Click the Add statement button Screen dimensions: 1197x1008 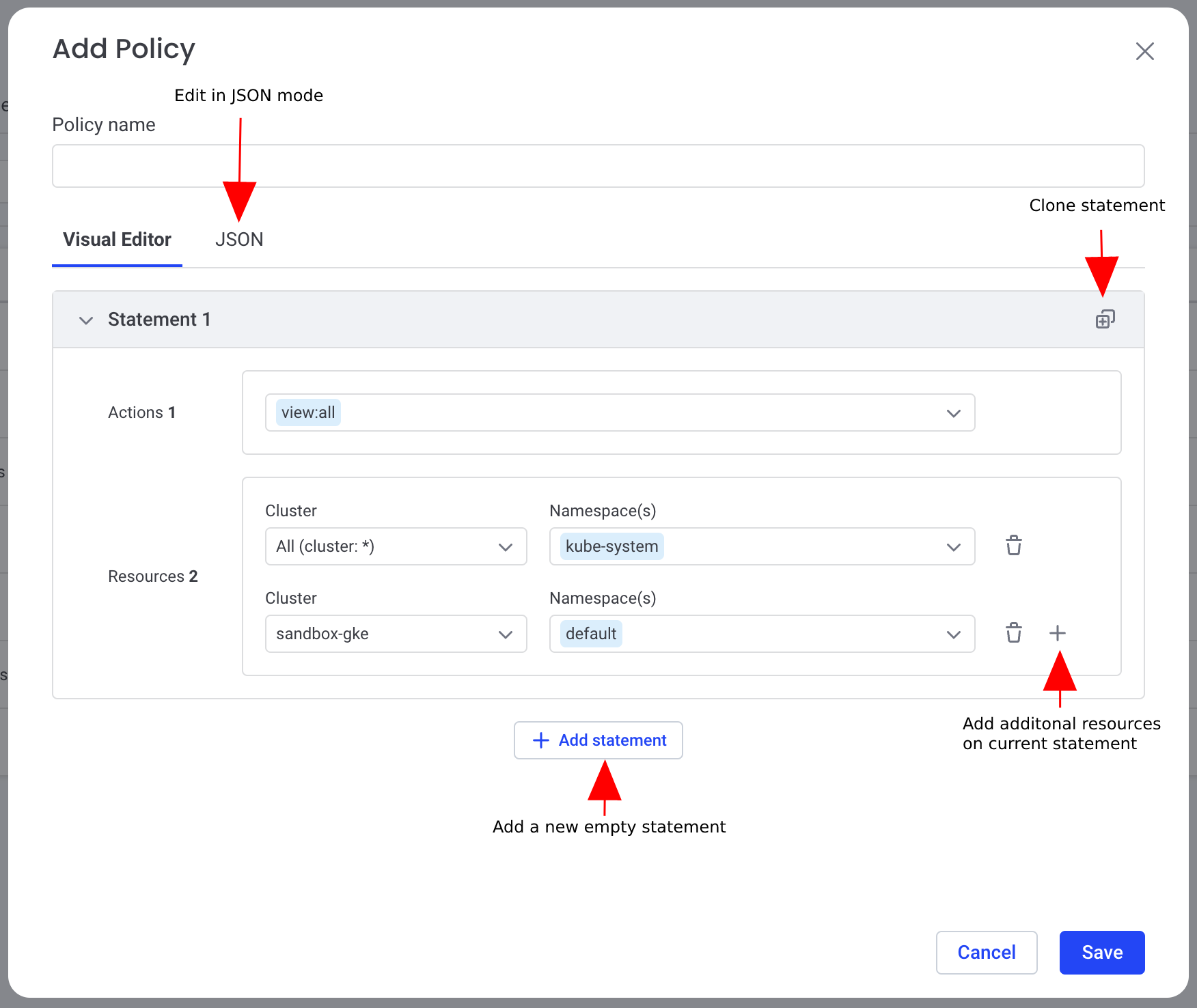click(x=598, y=740)
